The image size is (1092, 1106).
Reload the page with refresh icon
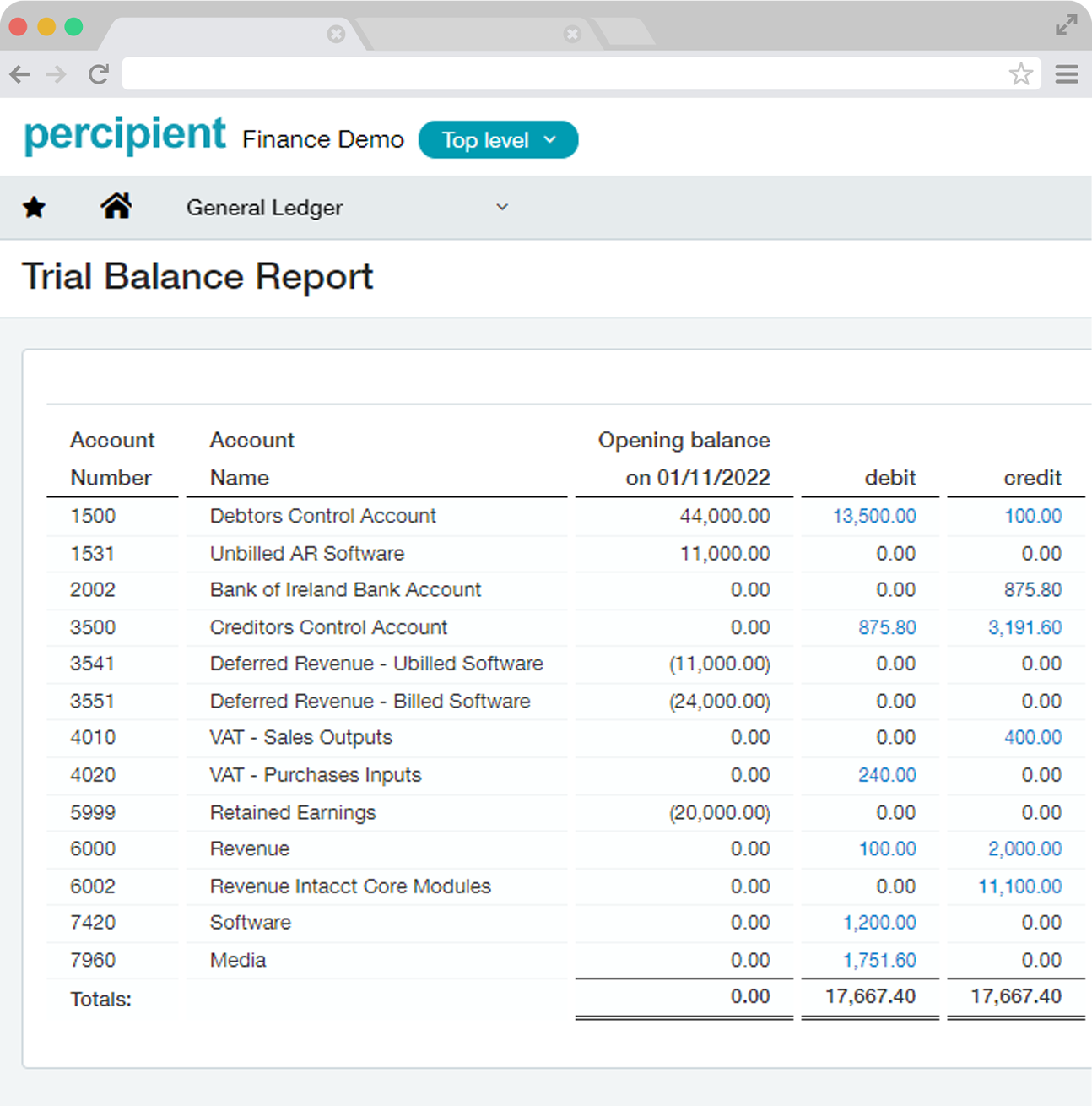point(99,74)
